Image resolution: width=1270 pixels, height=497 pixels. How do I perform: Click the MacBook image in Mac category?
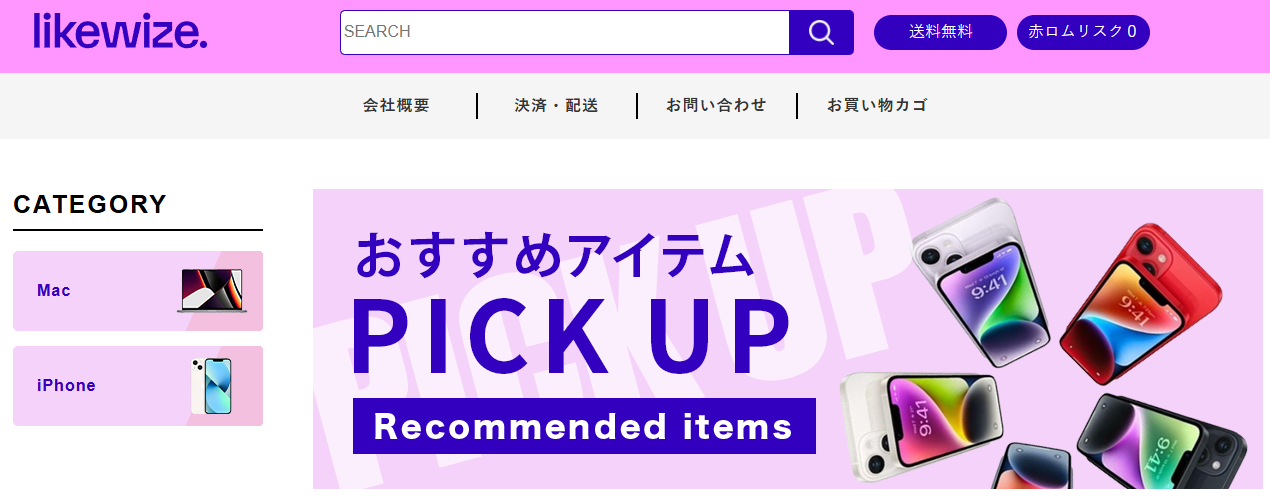click(212, 291)
